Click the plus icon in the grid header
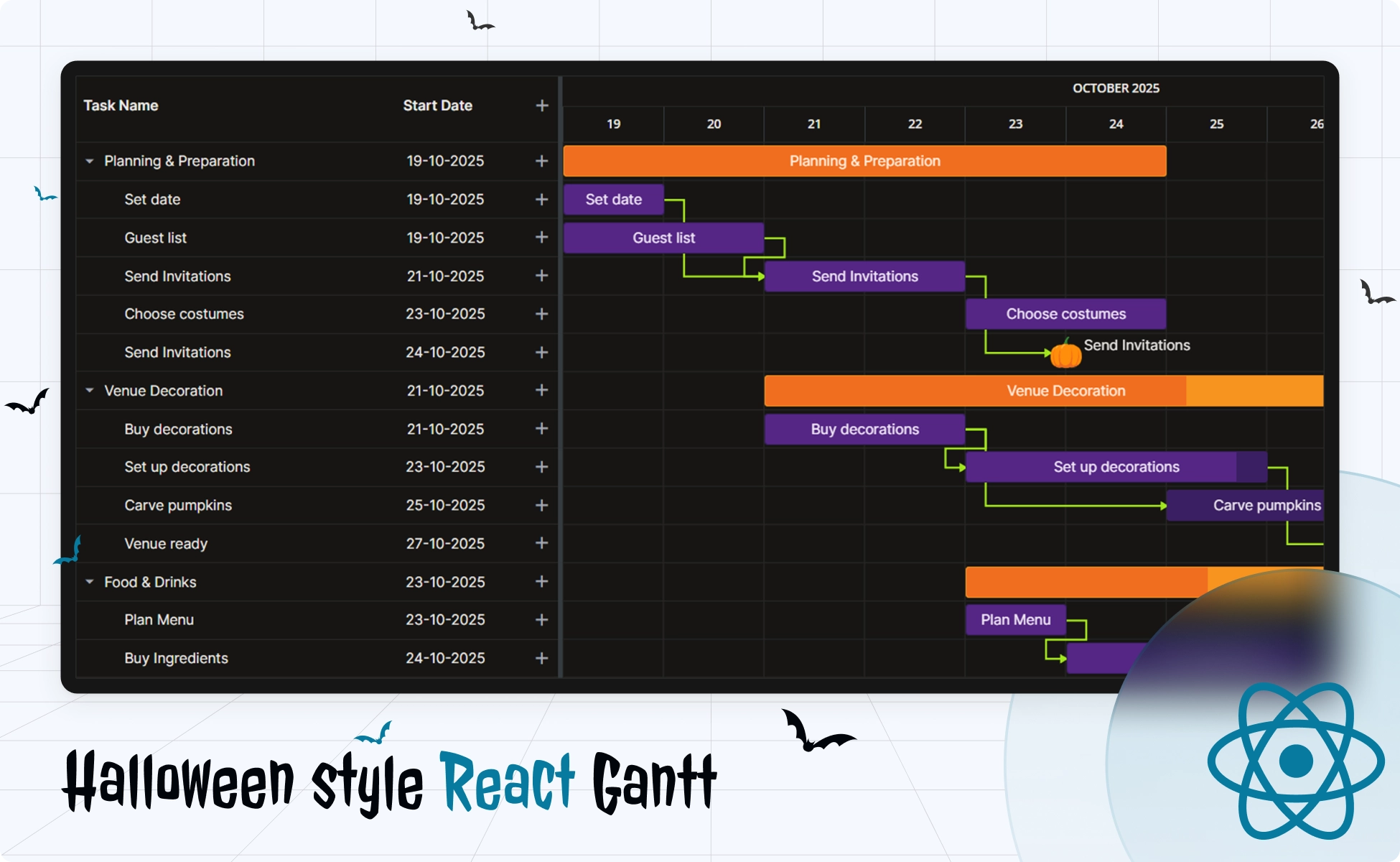The image size is (1400, 862). [x=541, y=105]
